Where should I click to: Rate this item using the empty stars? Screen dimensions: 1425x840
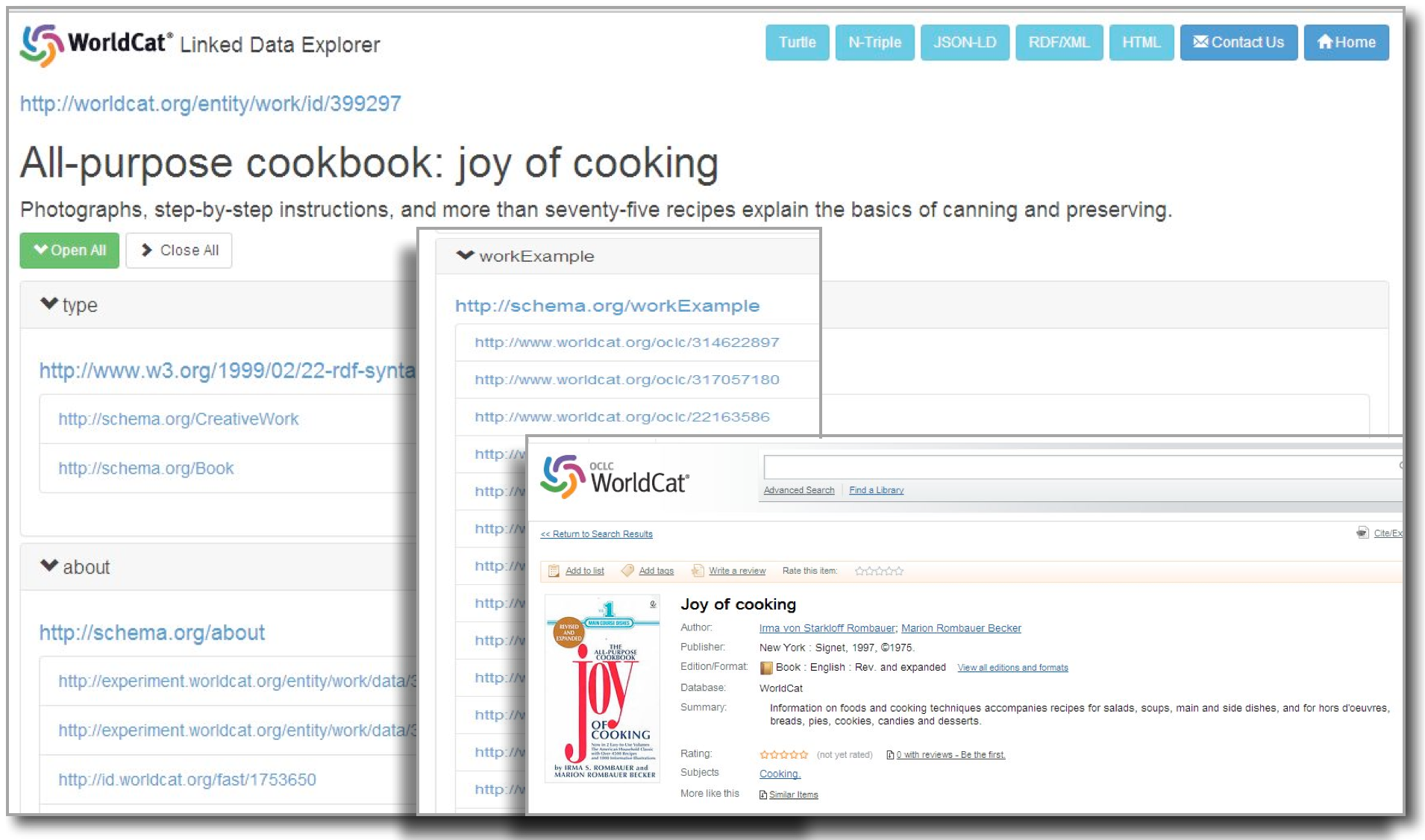click(879, 571)
